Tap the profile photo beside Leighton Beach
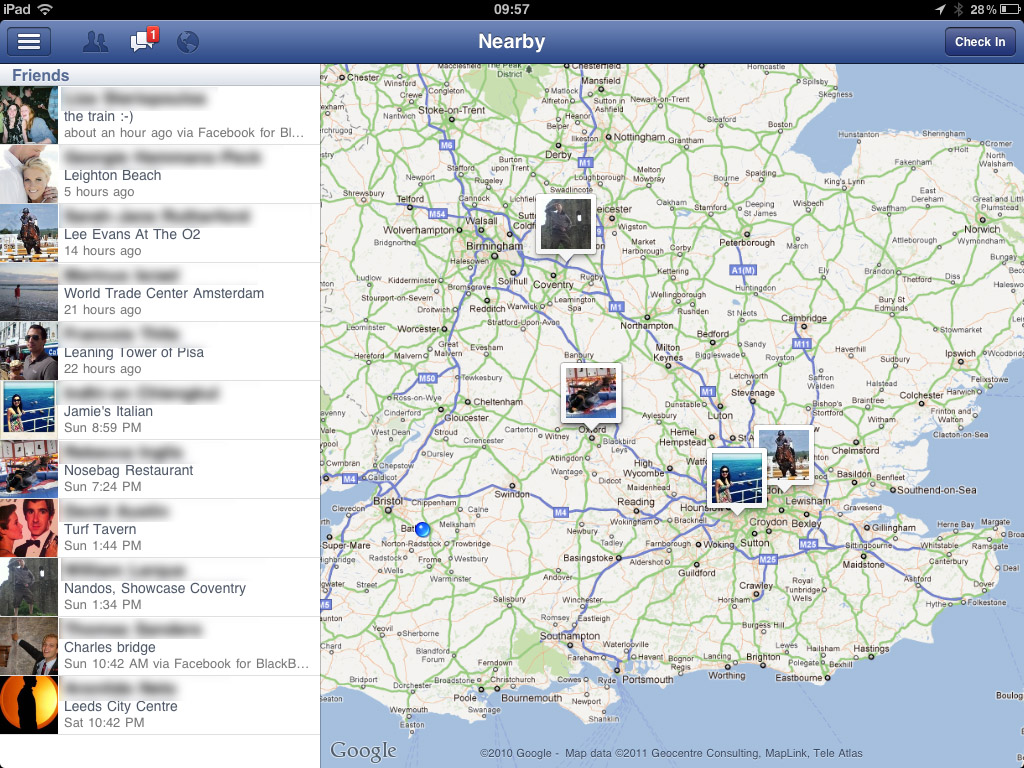The height and width of the screenshot is (768, 1024). (29, 174)
